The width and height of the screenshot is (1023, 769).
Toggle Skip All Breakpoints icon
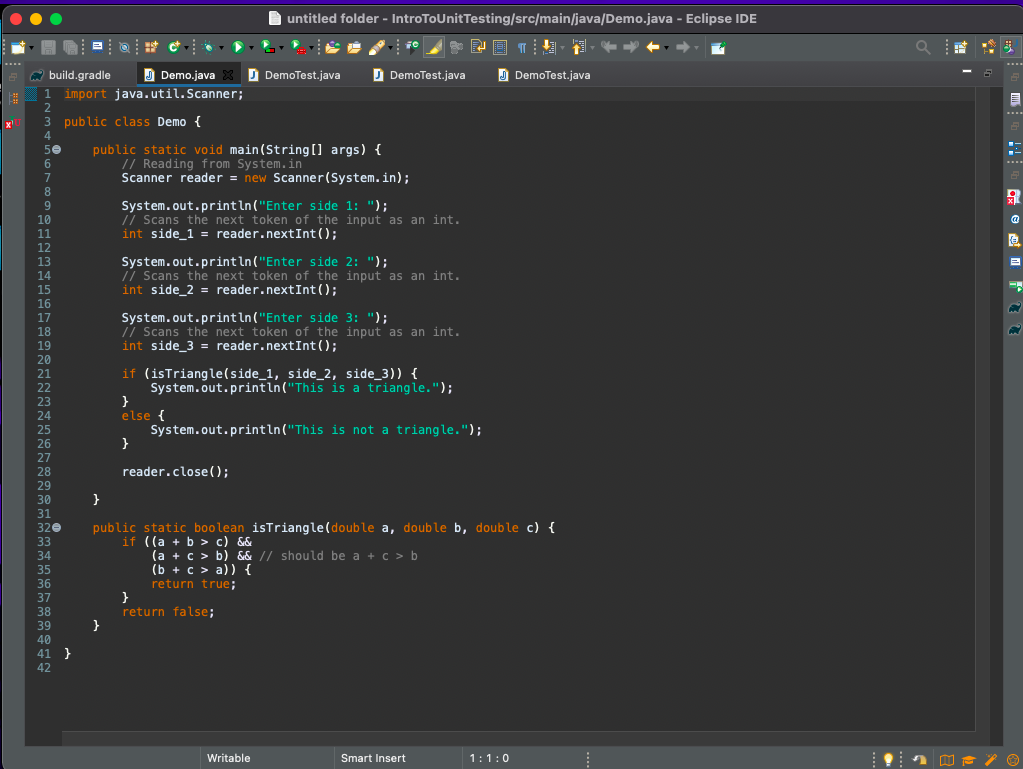(124, 47)
